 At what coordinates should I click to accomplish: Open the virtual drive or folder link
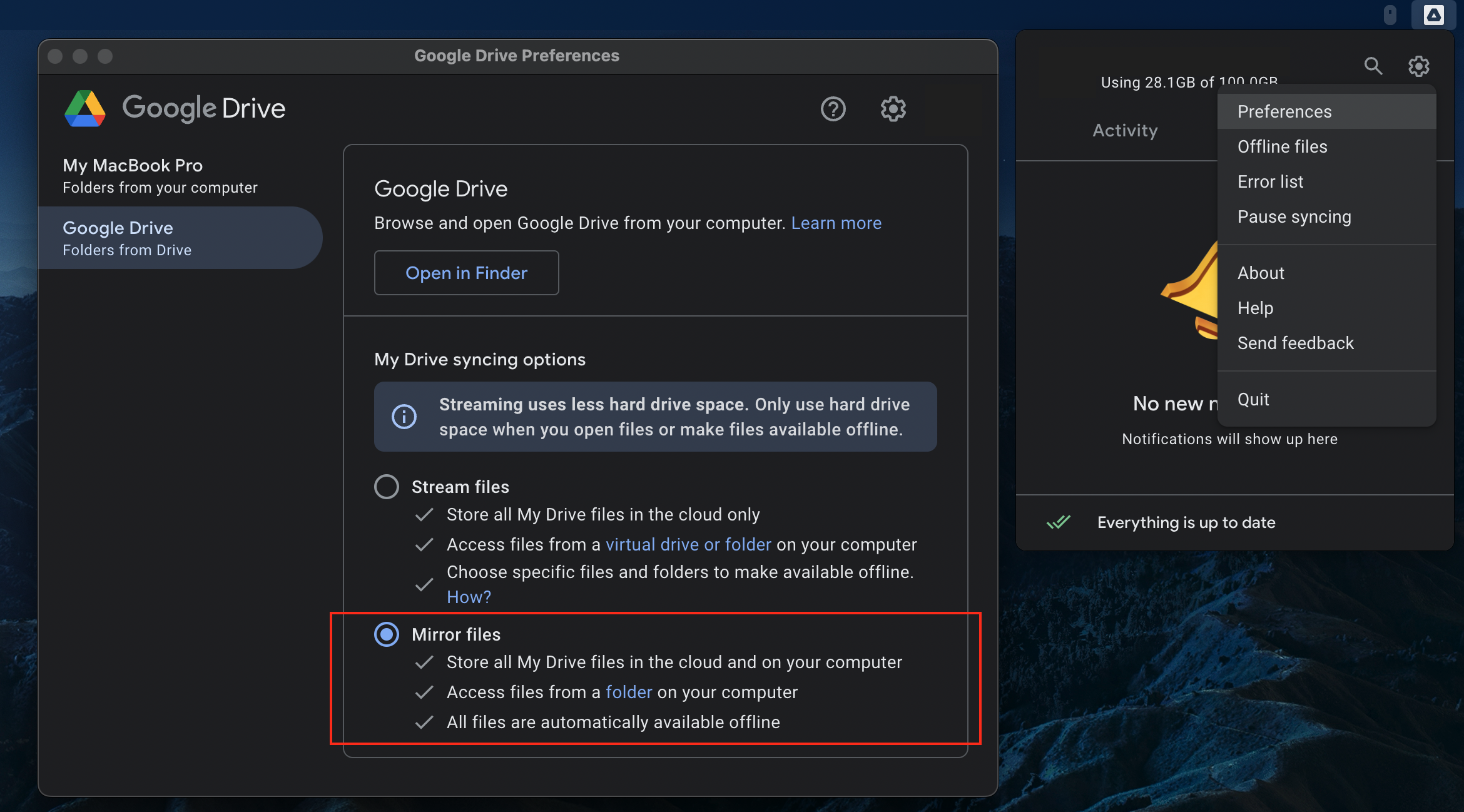pyautogui.click(x=688, y=544)
